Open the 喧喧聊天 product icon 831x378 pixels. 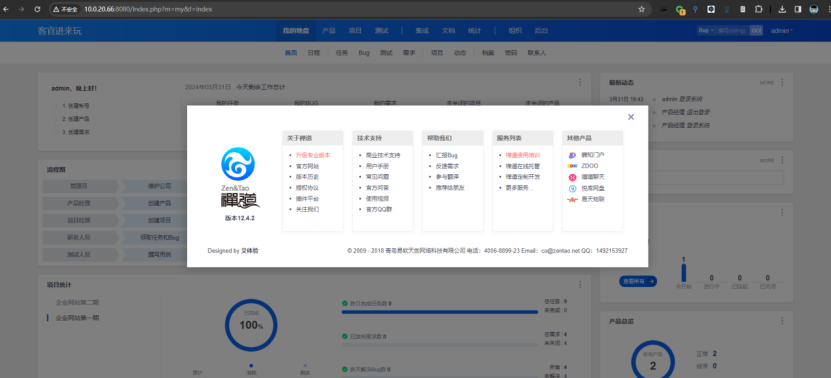572,177
